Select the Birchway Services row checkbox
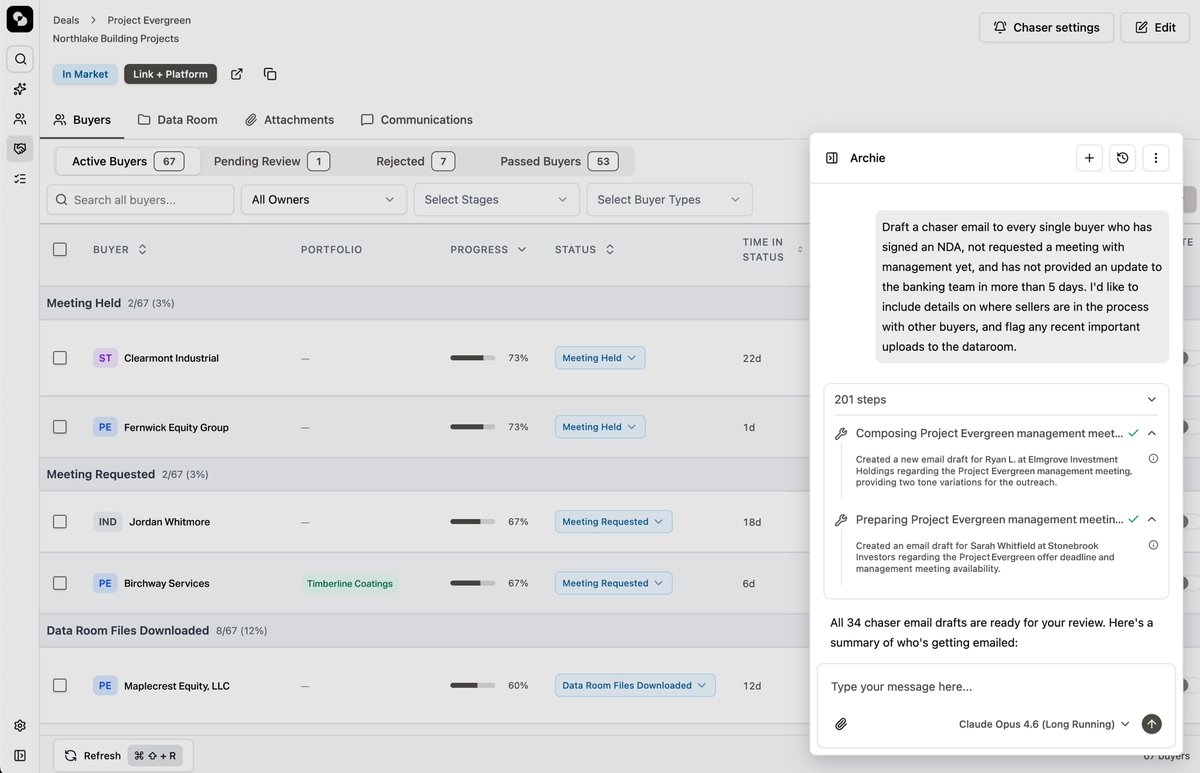 click(60, 583)
